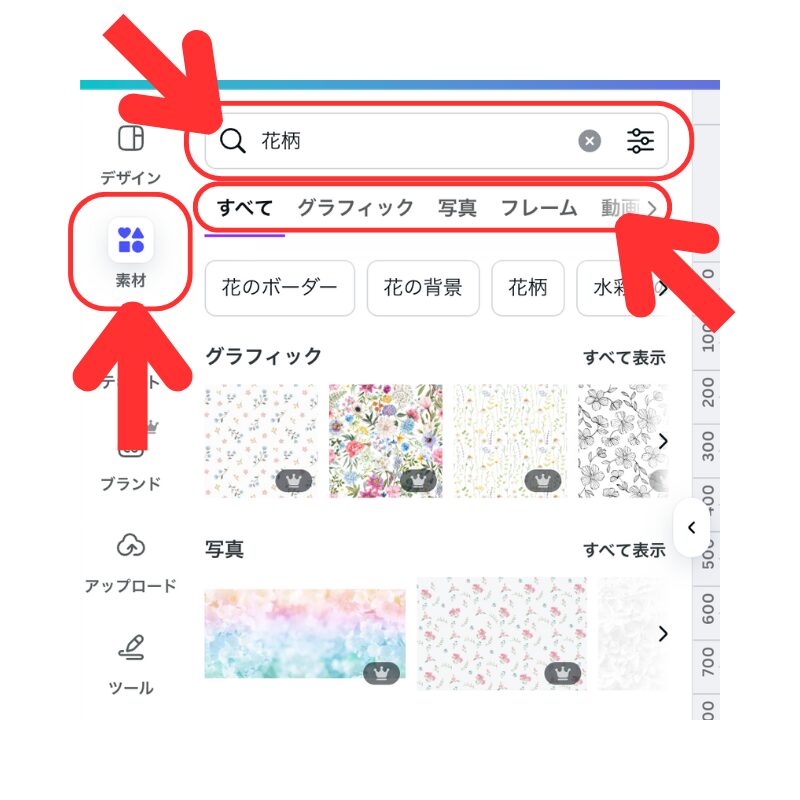Switch to the グラフィック tab
This screenshot has width=800, height=800.
[x=355, y=208]
